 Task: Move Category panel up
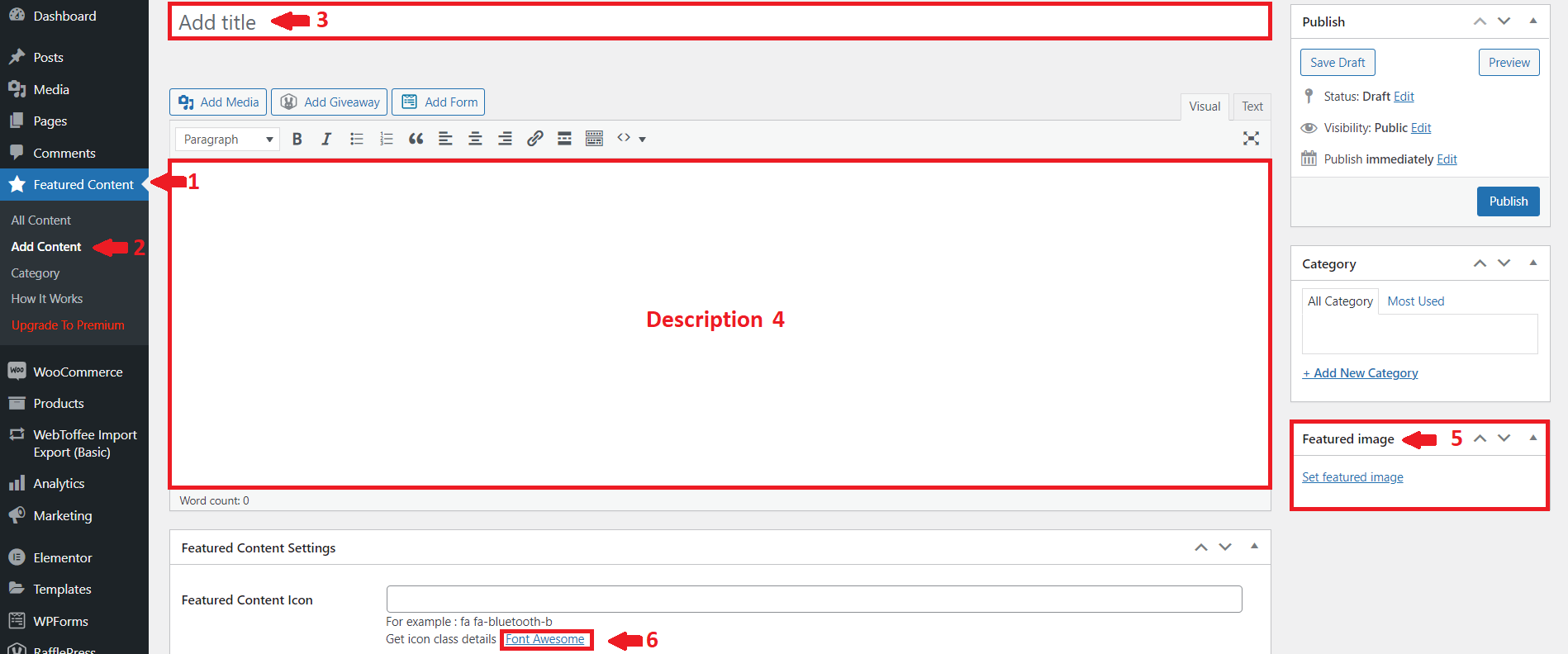[x=1480, y=263]
